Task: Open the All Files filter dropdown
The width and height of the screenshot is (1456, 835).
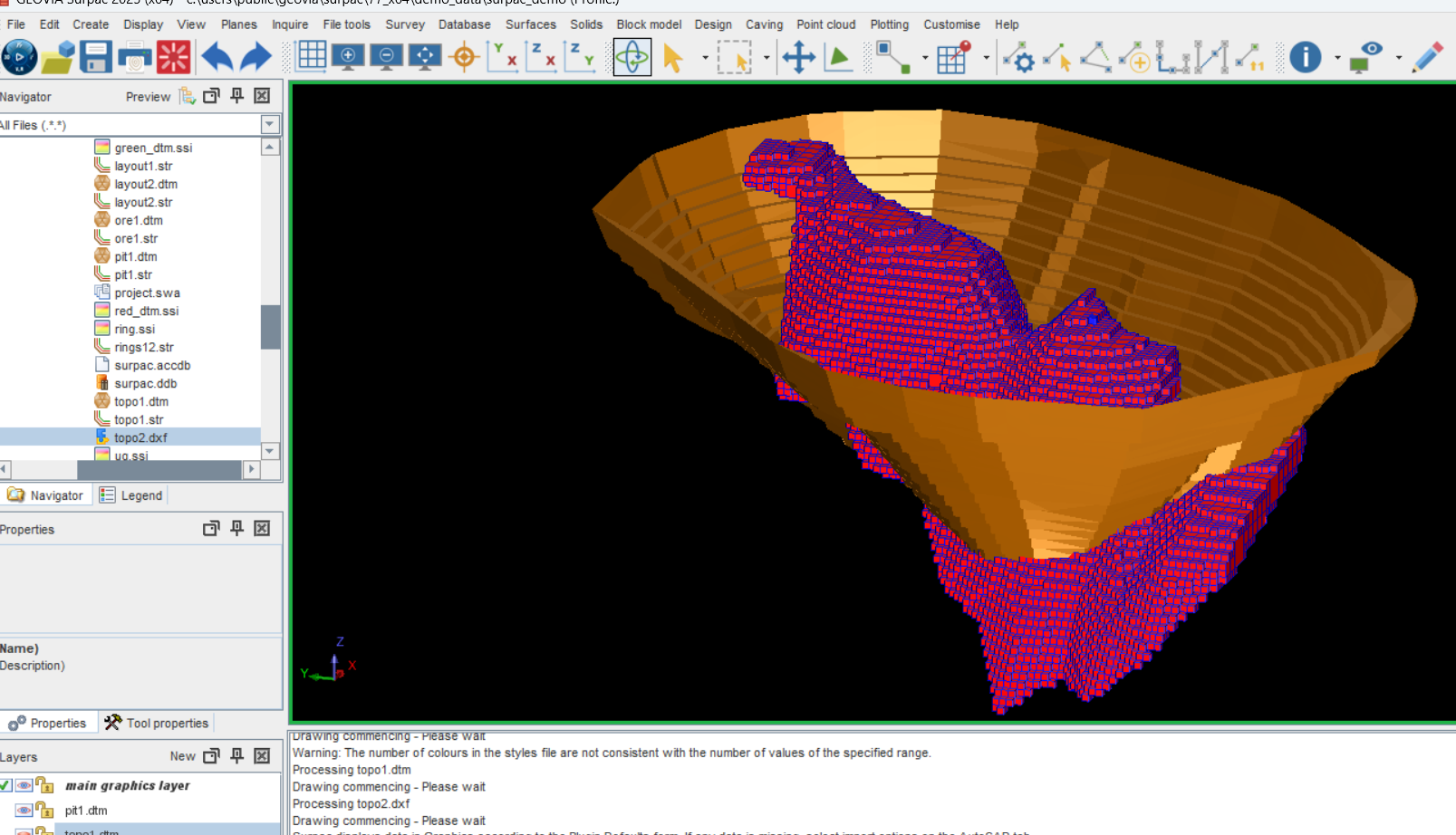Action: tap(269, 125)
